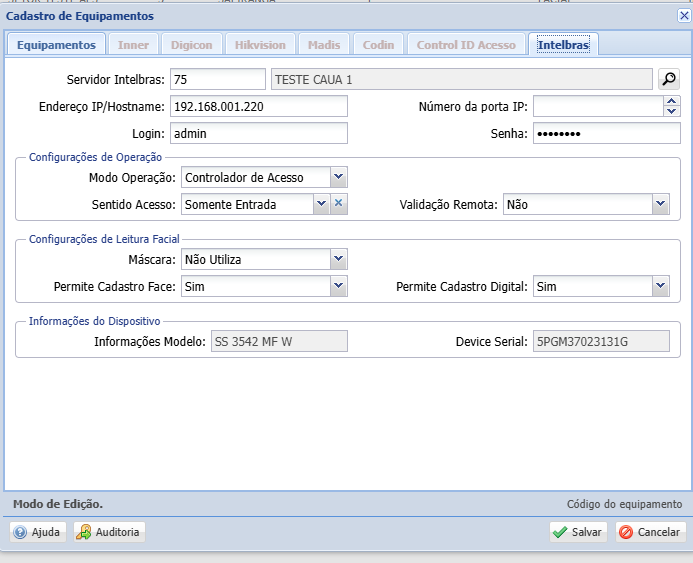Open Permite Cadastro Digital dropdown
This screenshot has width=693, height=563.
pos(660,287)
